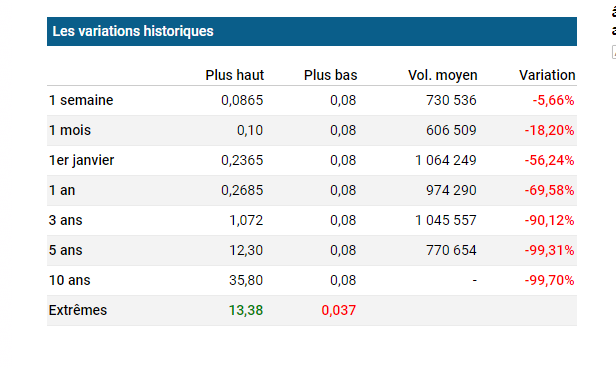616x368 pixels.
Task: Click the 'Extrêmes' row label
Action: pos(77,310)
